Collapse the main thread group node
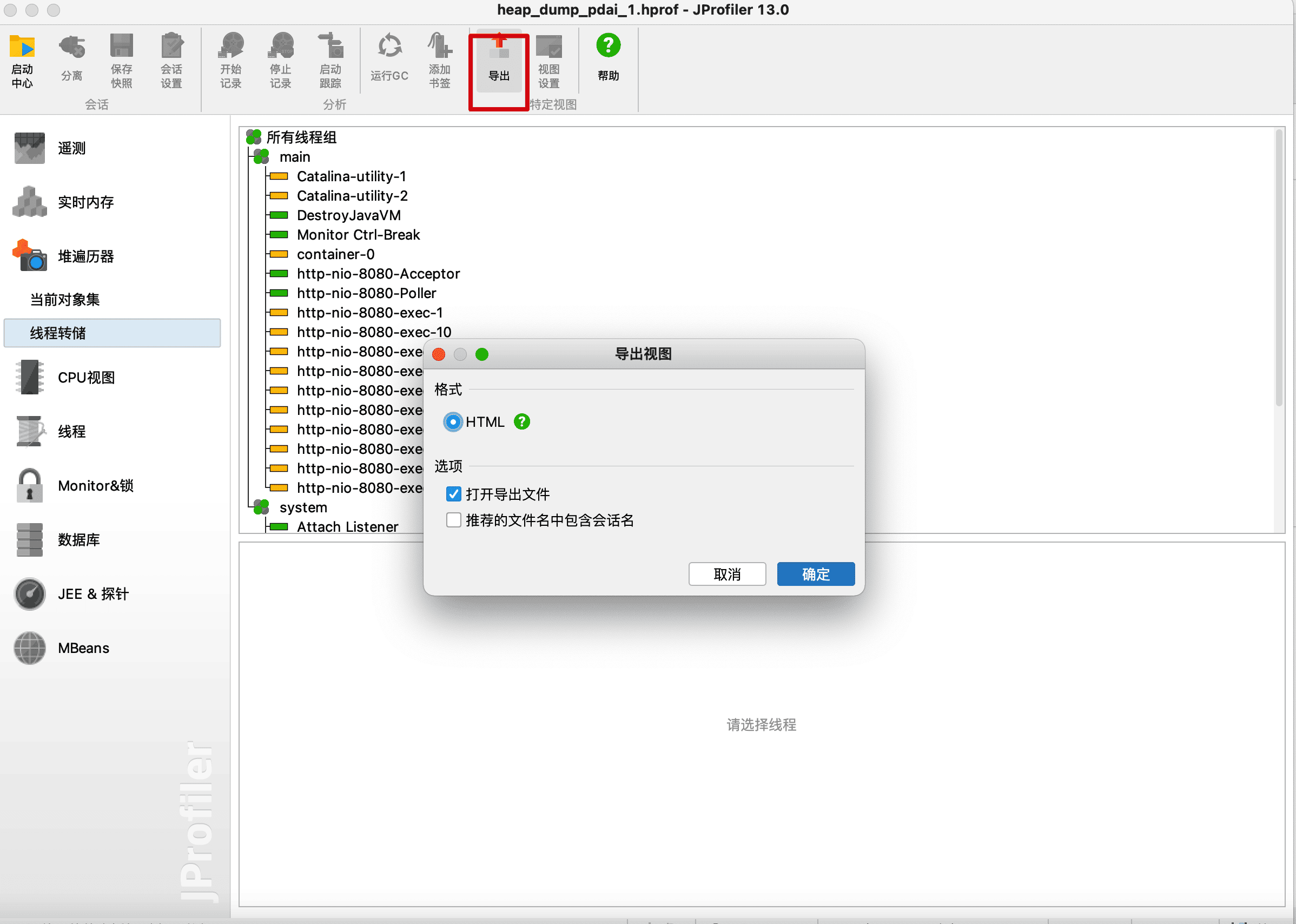1296x924 pixels. pyautogui.click(x=261, y=156)
